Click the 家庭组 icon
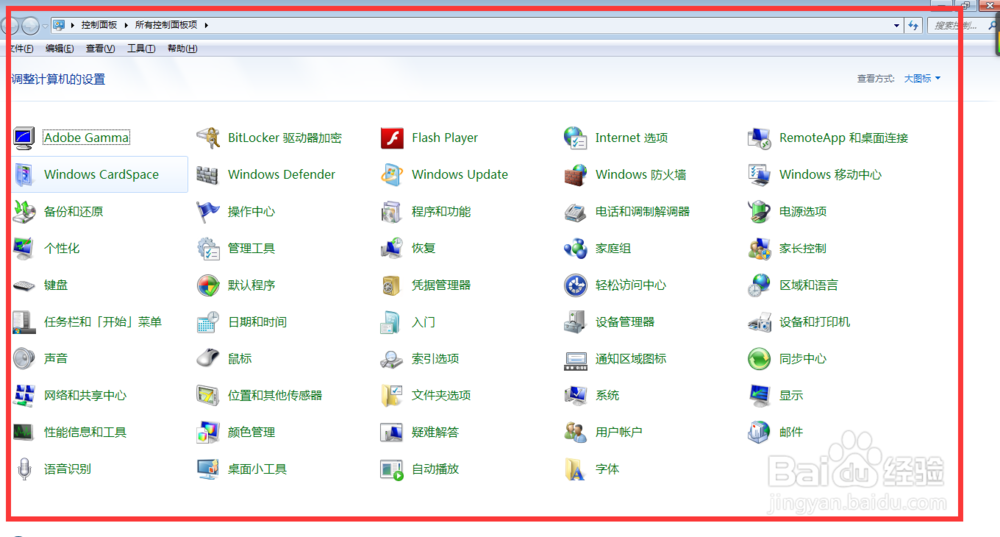1000x537 pixels. pyautogui.click(x=575, y=248)
